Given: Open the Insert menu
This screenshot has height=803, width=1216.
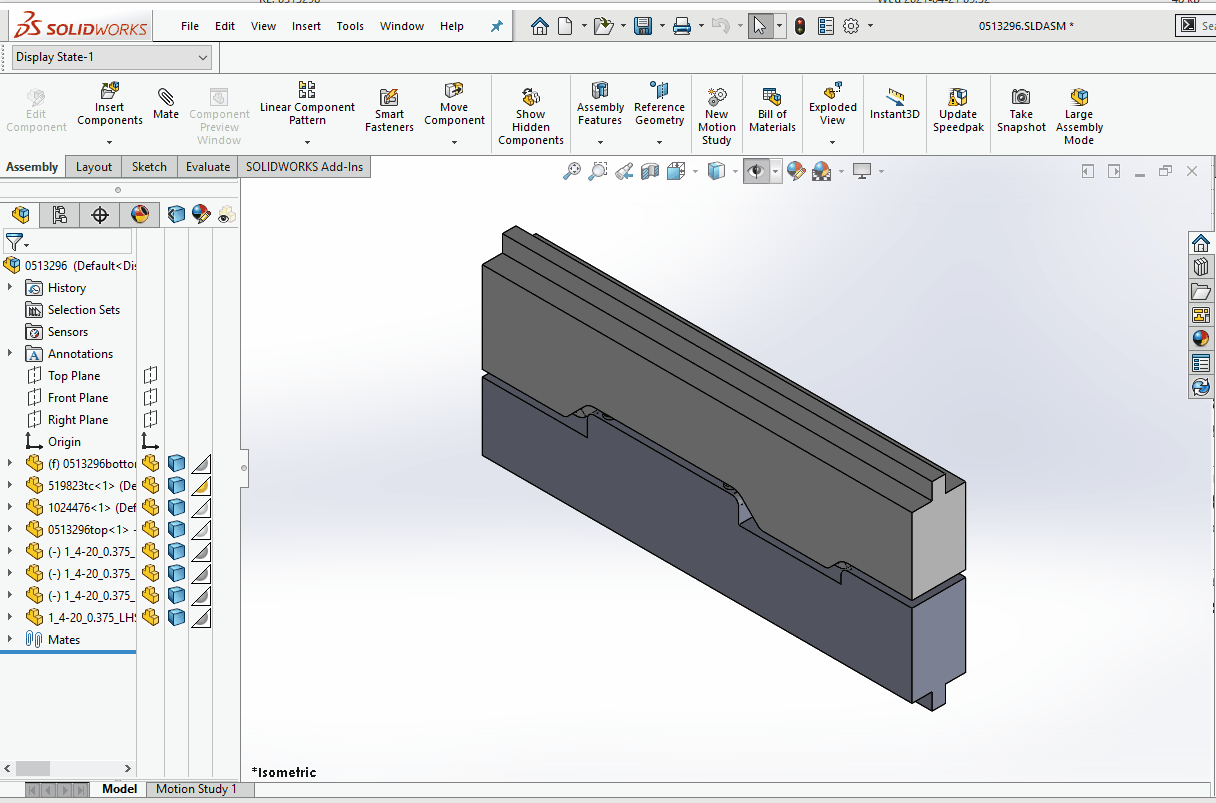Looking at the screenshot, I should click(306, 26).
